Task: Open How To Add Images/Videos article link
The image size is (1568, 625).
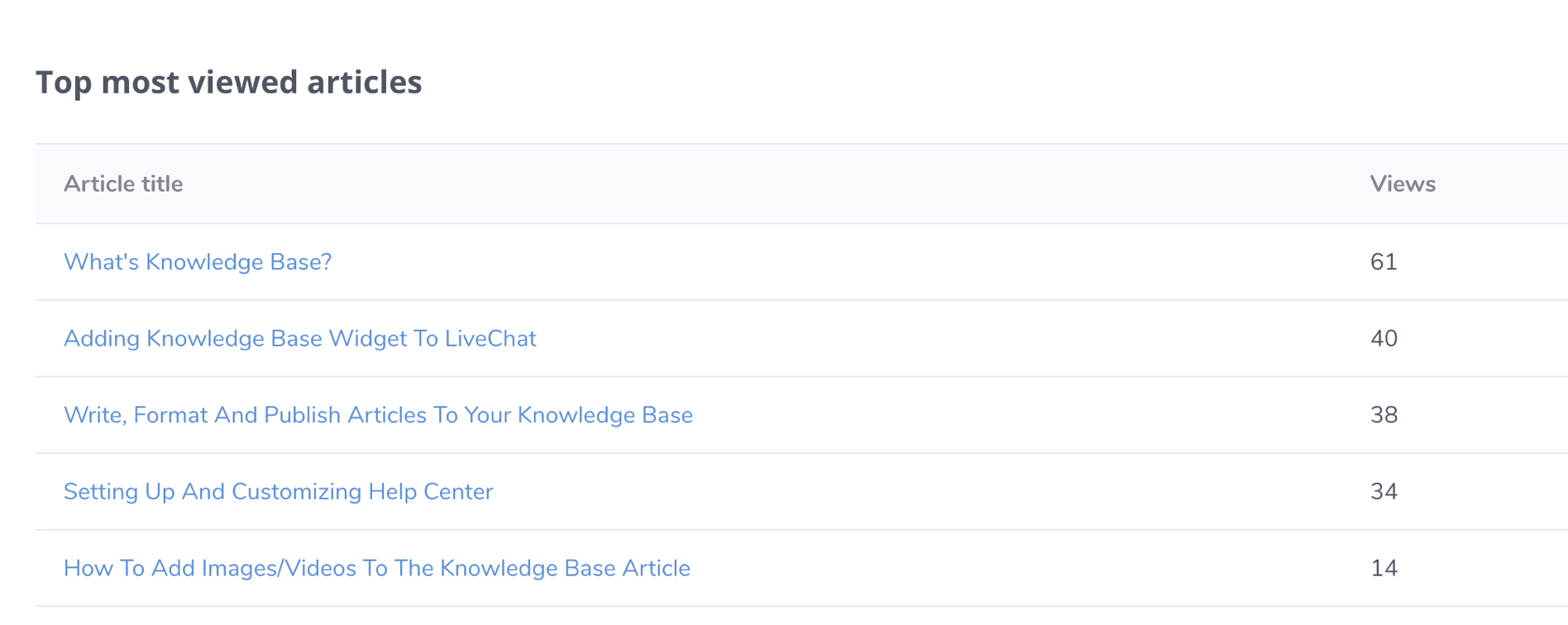Action: [377, 569]
